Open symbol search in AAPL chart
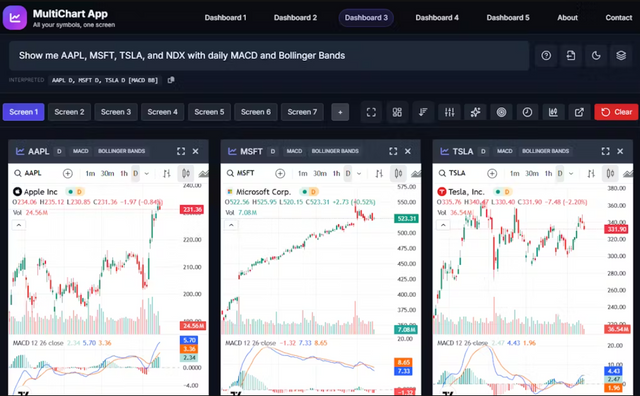 point(28,174)
